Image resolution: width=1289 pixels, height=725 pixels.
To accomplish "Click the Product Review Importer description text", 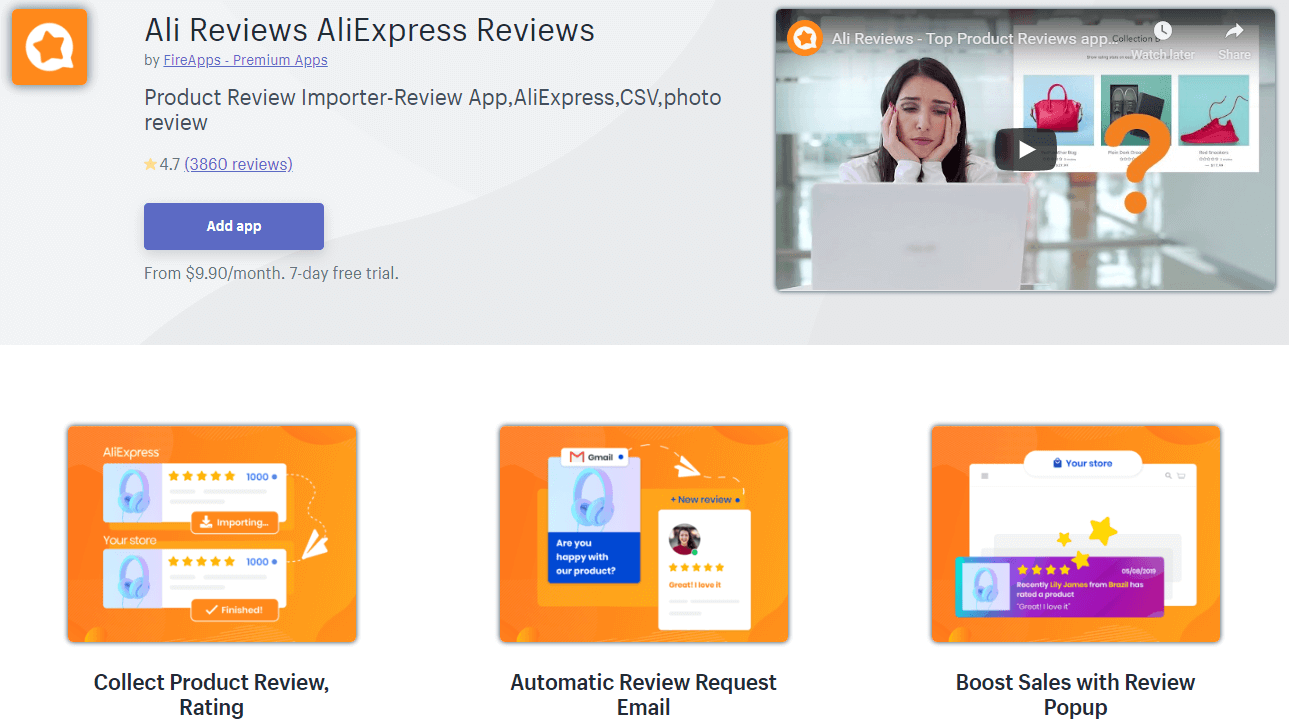I will click(x=433, y=110).
